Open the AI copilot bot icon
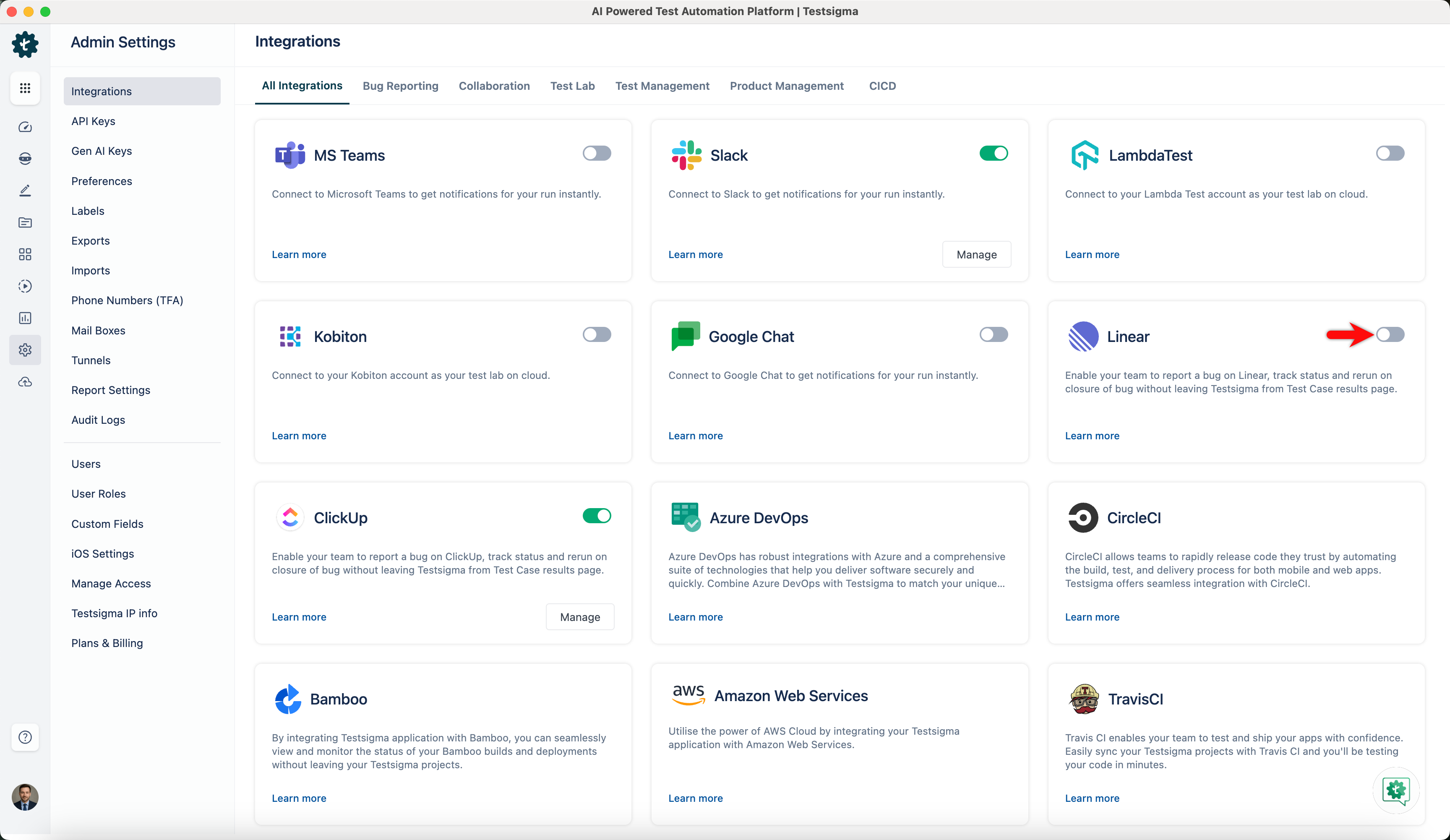The height and width of the screenshot is (840, 1450). coord(25,159)
